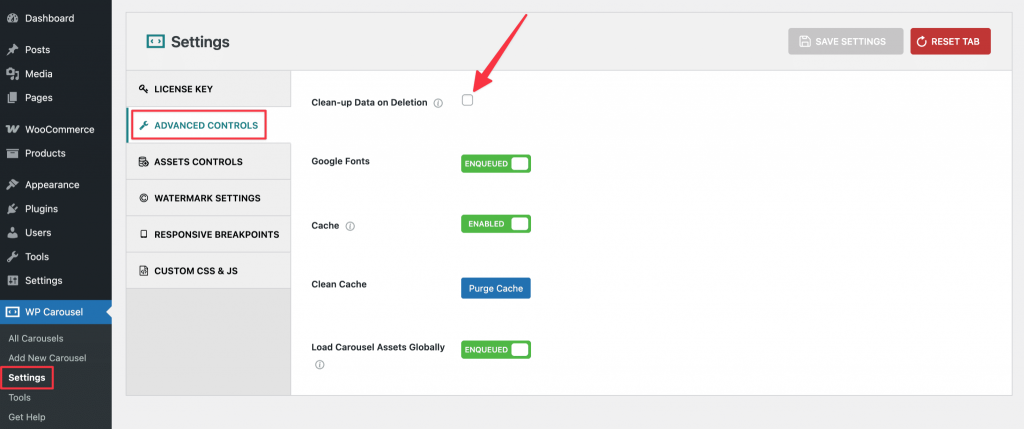Open the License Key tab
The width and height of the screenshot is (1024, 429).
pyautogui.click(x=208, y=89)
